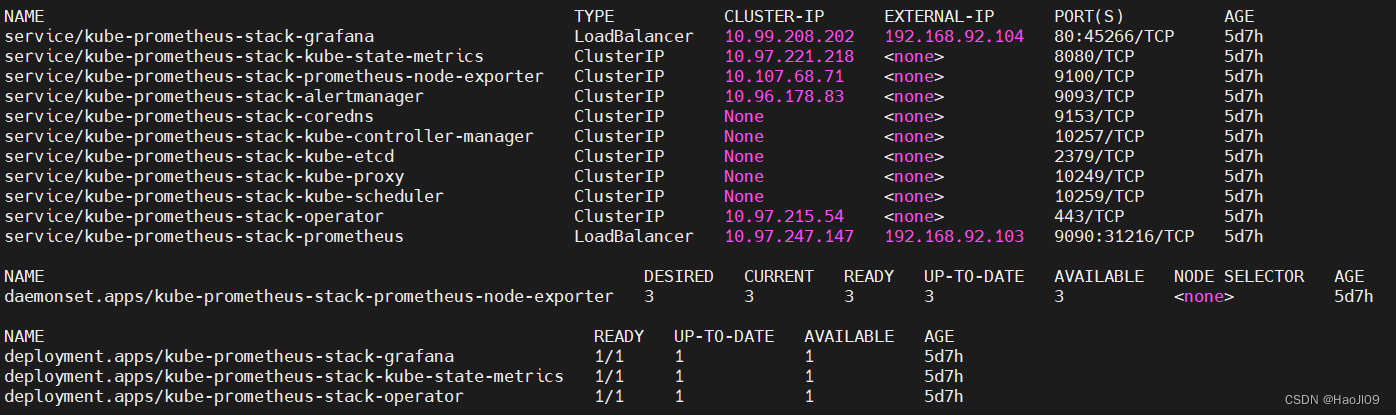Screen dimensions: 1396x415
Task: Click external IP 192.168.92.104
Action: click(x=954, y=36)
